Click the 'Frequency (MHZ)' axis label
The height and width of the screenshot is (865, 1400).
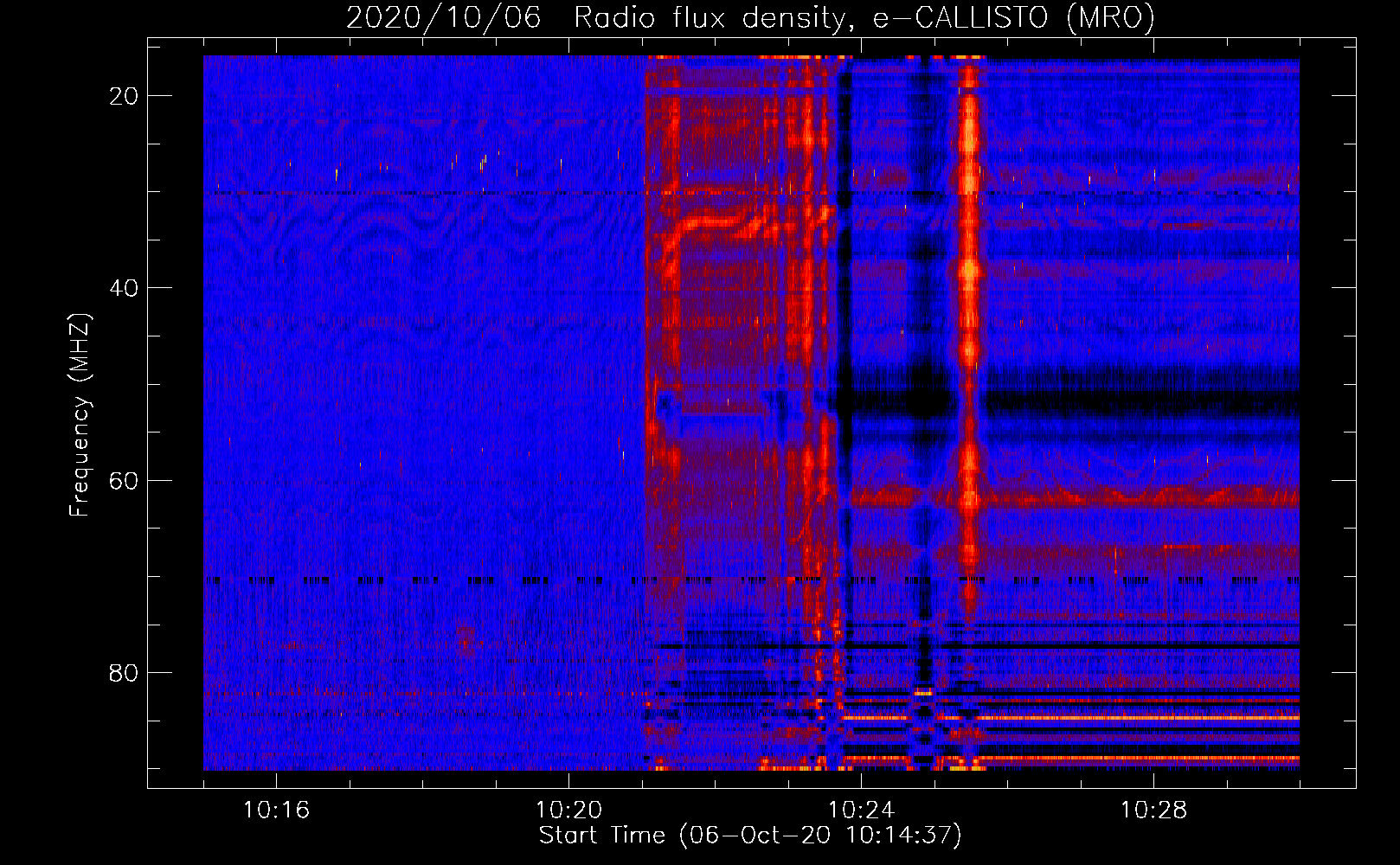80,414
